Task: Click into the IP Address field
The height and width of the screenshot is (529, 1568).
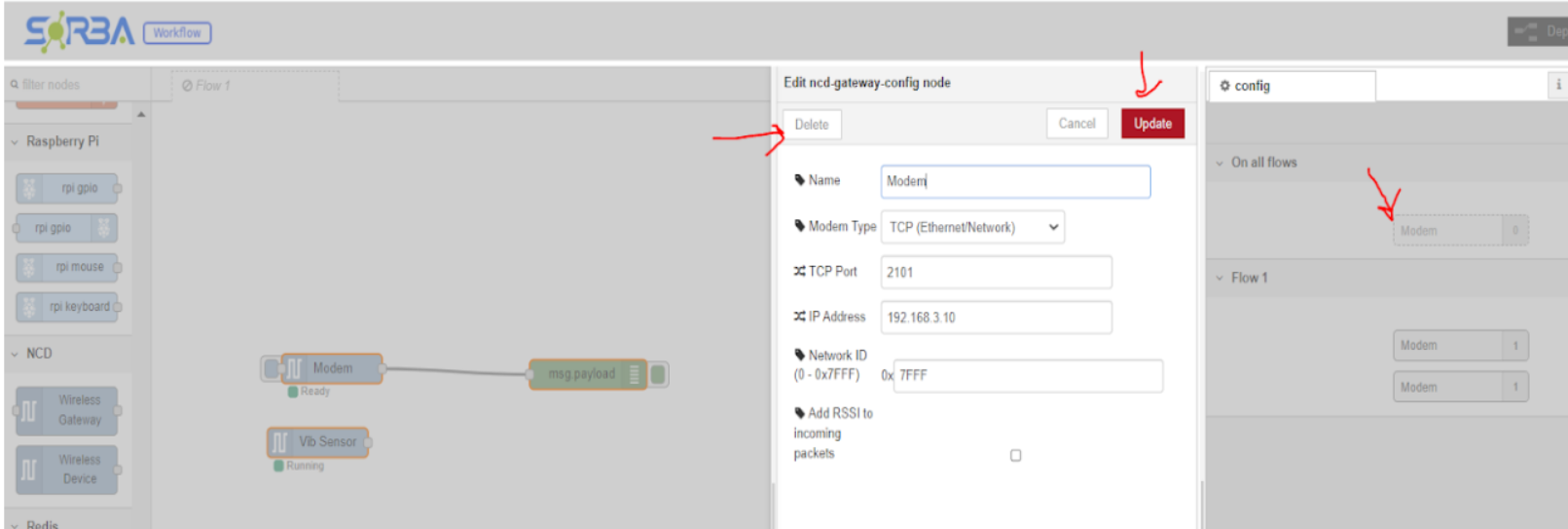Action: [995, 318]
